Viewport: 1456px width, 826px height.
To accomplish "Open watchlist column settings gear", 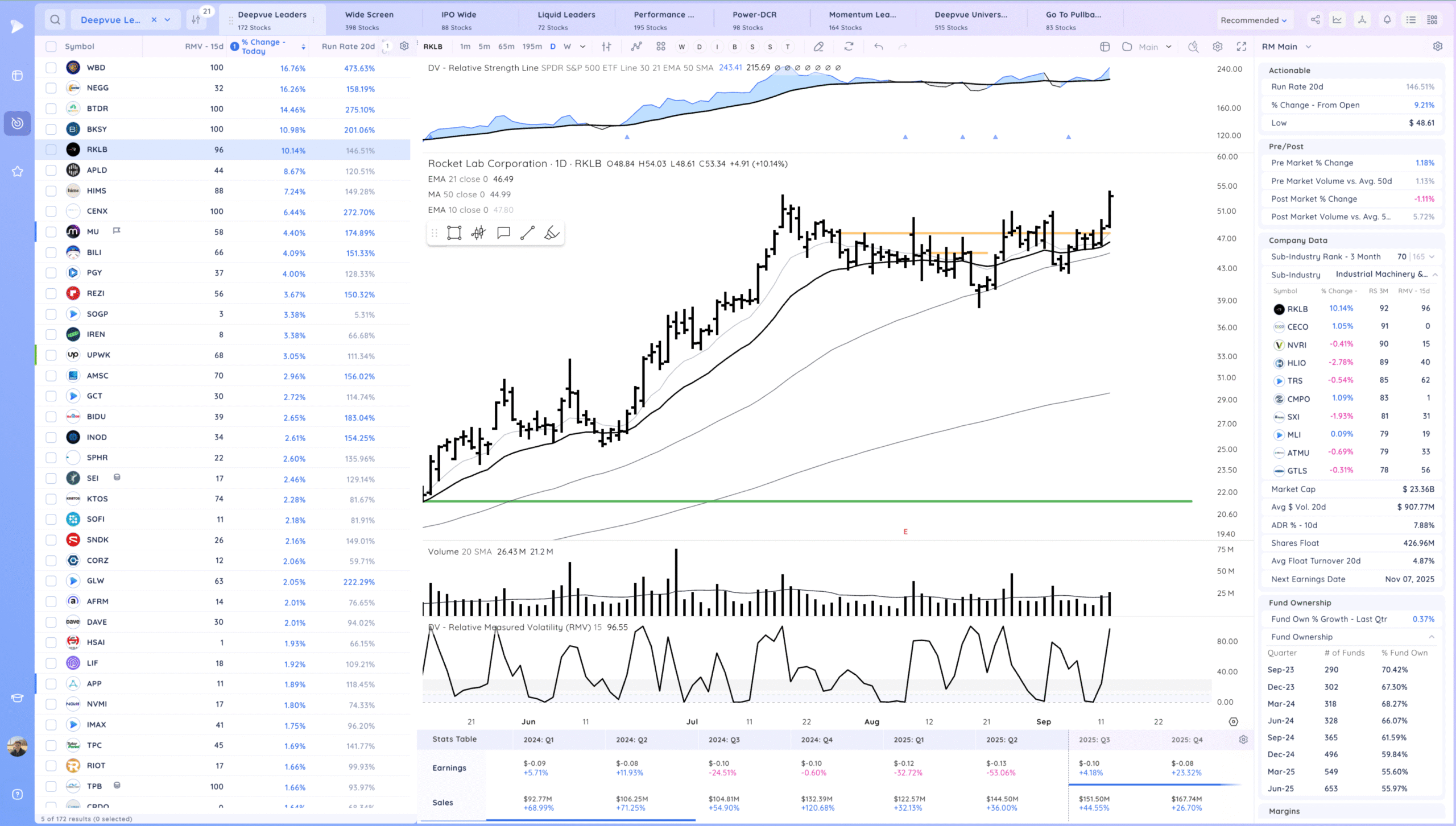I will click(404, 46).
